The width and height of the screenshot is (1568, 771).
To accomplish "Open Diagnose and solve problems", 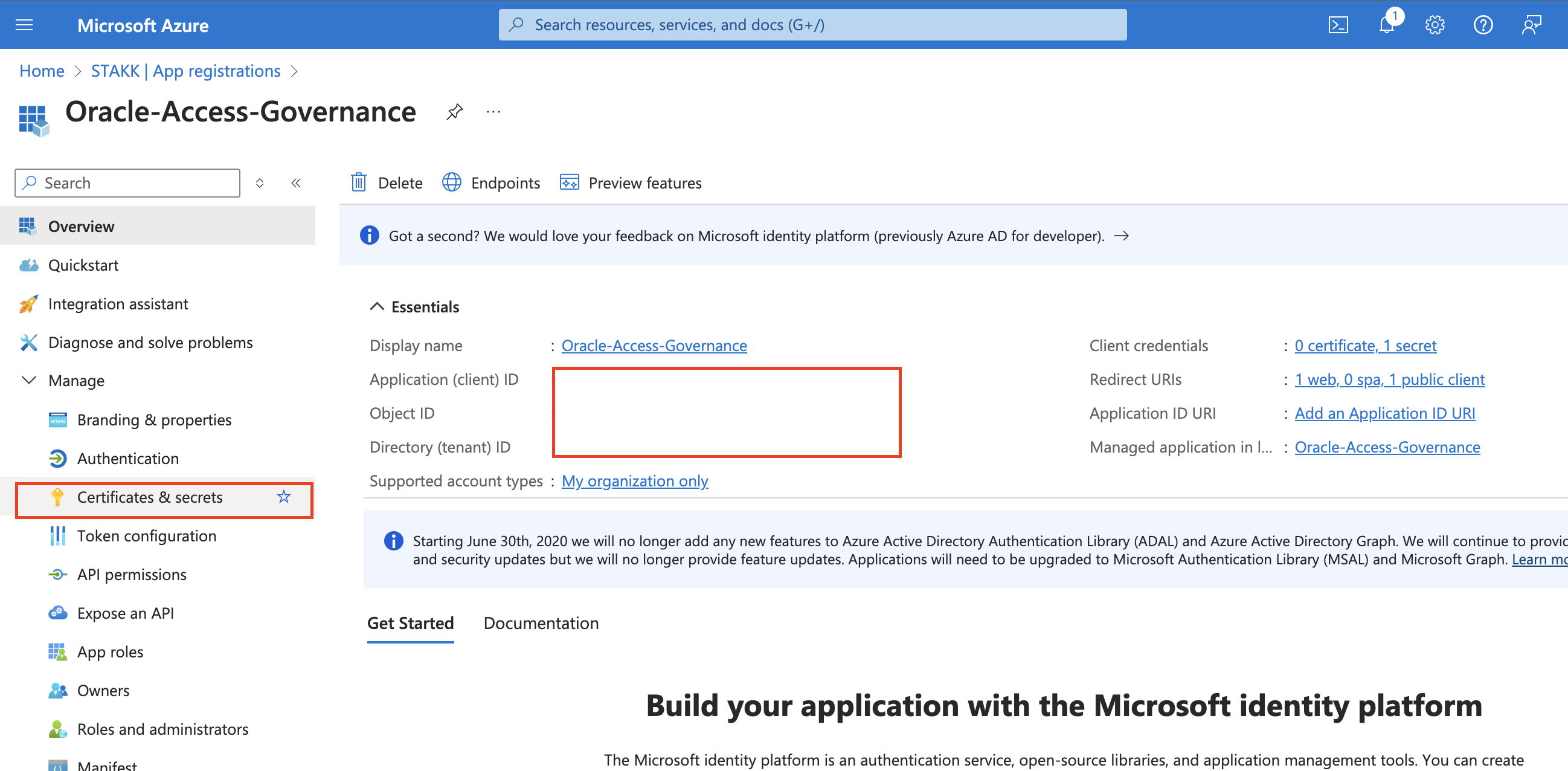I will click(158, 342).
